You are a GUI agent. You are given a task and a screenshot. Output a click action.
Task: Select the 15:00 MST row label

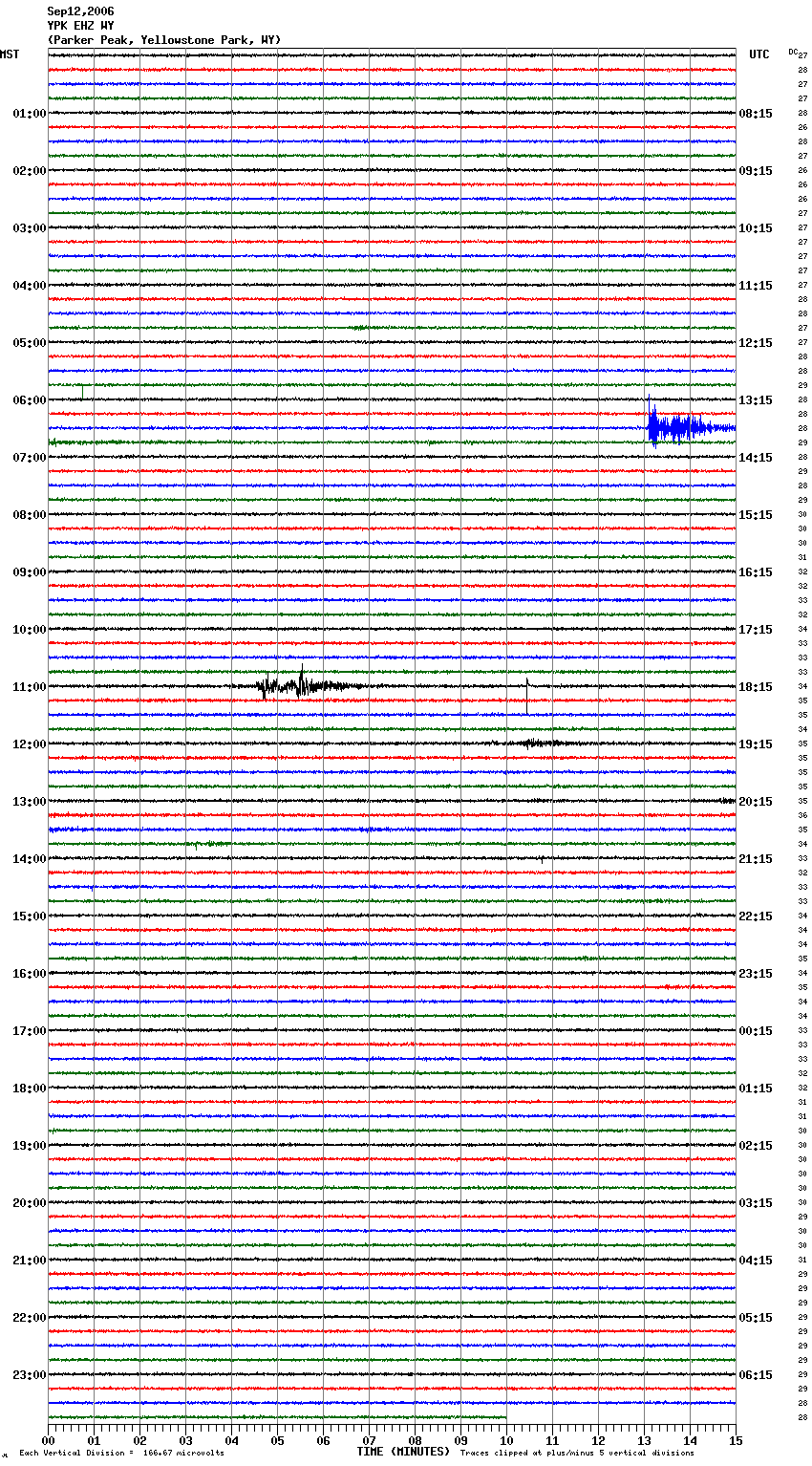(30, 916)
